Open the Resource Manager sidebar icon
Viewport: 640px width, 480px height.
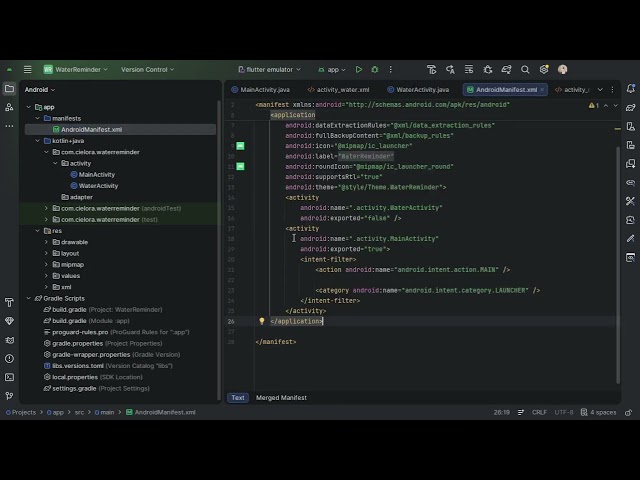click(9, 107)
